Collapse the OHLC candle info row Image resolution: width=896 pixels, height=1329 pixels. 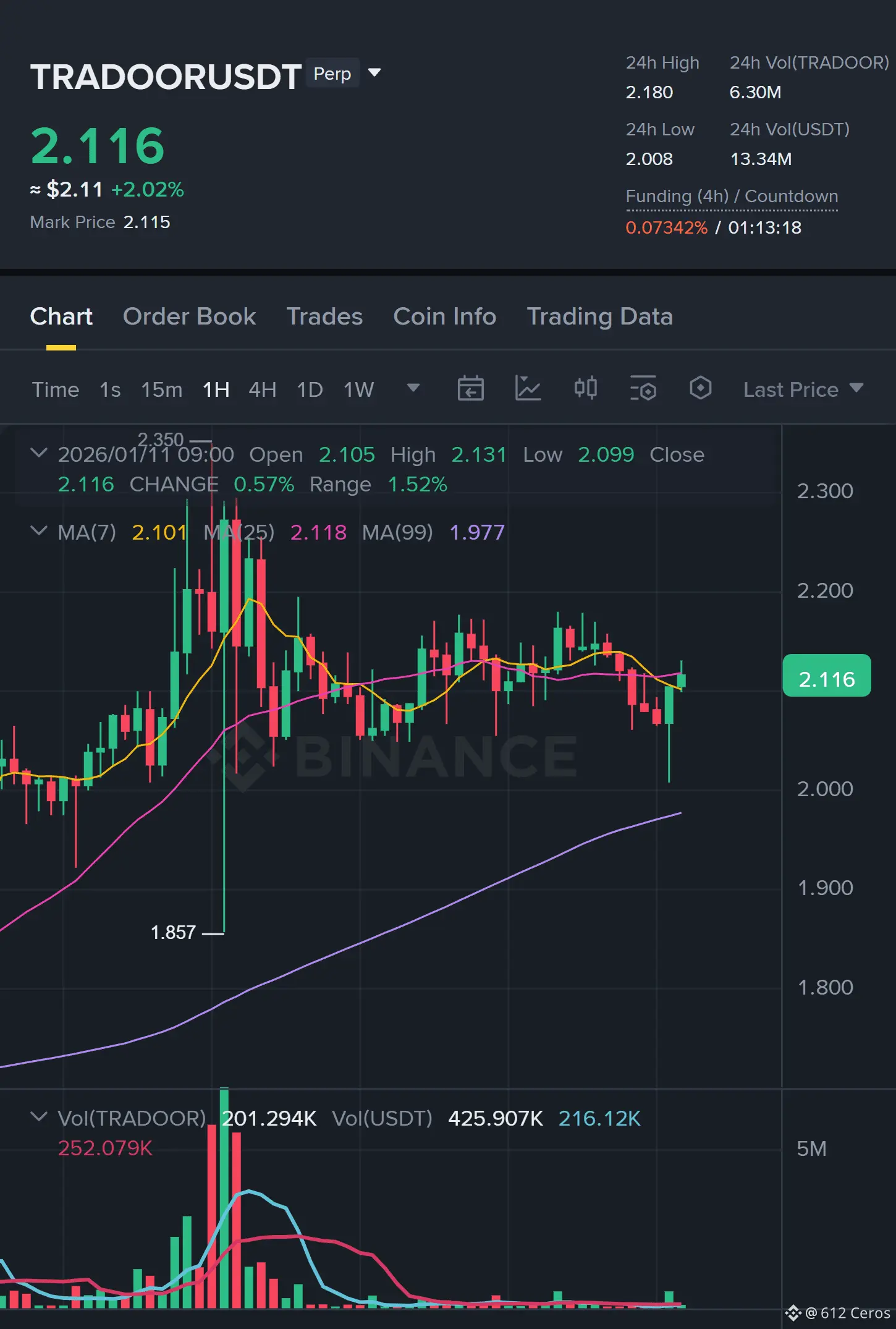[x=38, y=453]
